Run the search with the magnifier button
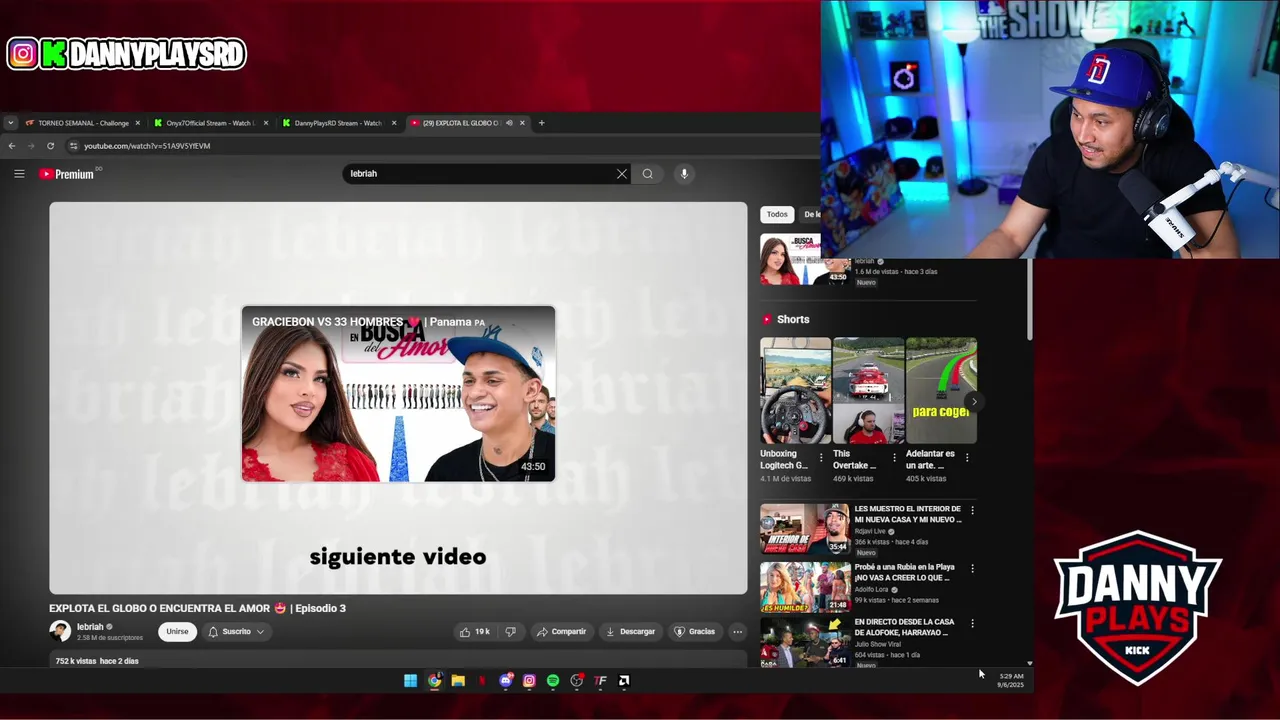Screen dimensions: 1280x720 click(648, 174)
